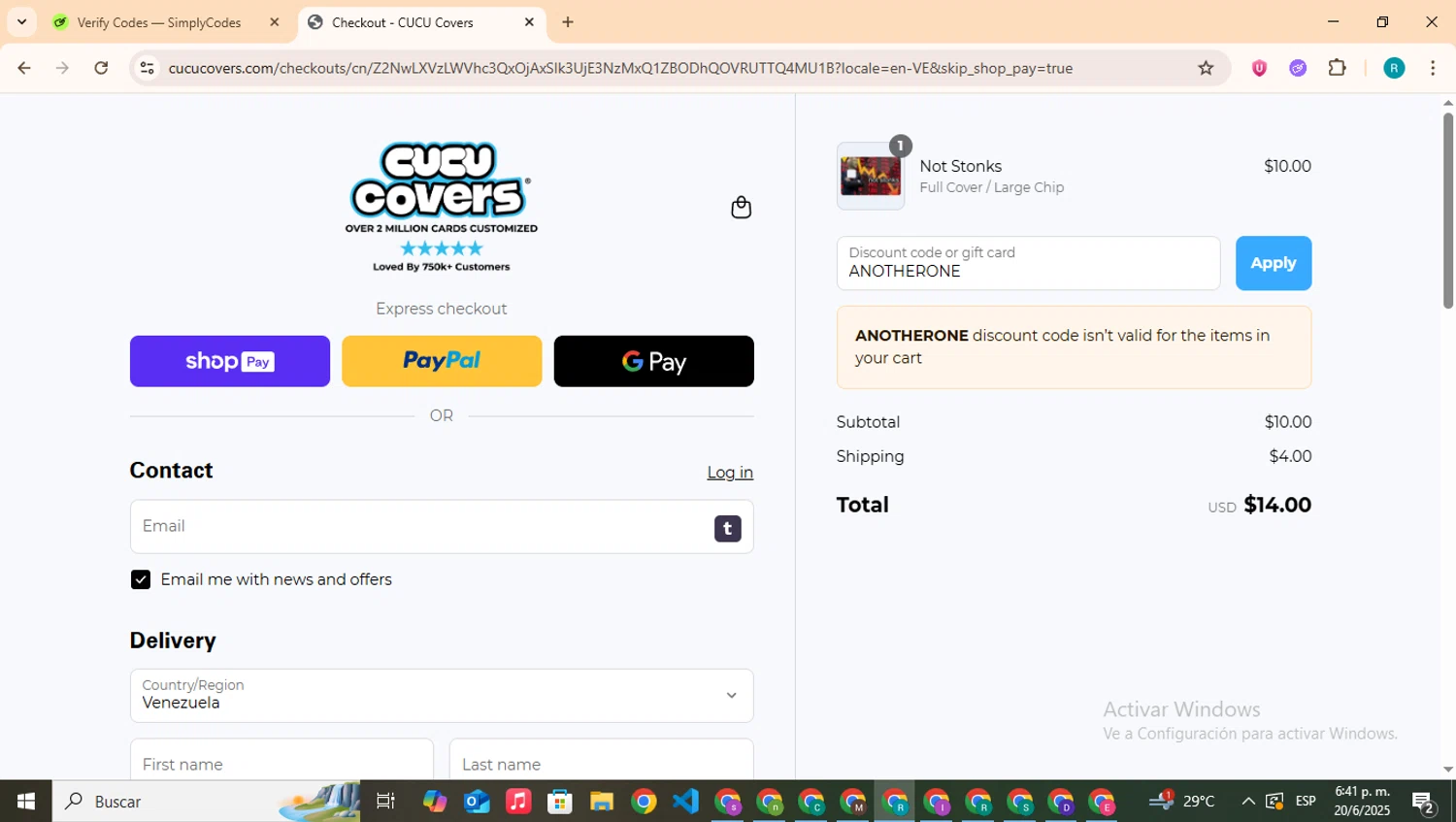Open Task View on the taskbar
Viewport: 1456px width, 822px height.
point(385,802)
